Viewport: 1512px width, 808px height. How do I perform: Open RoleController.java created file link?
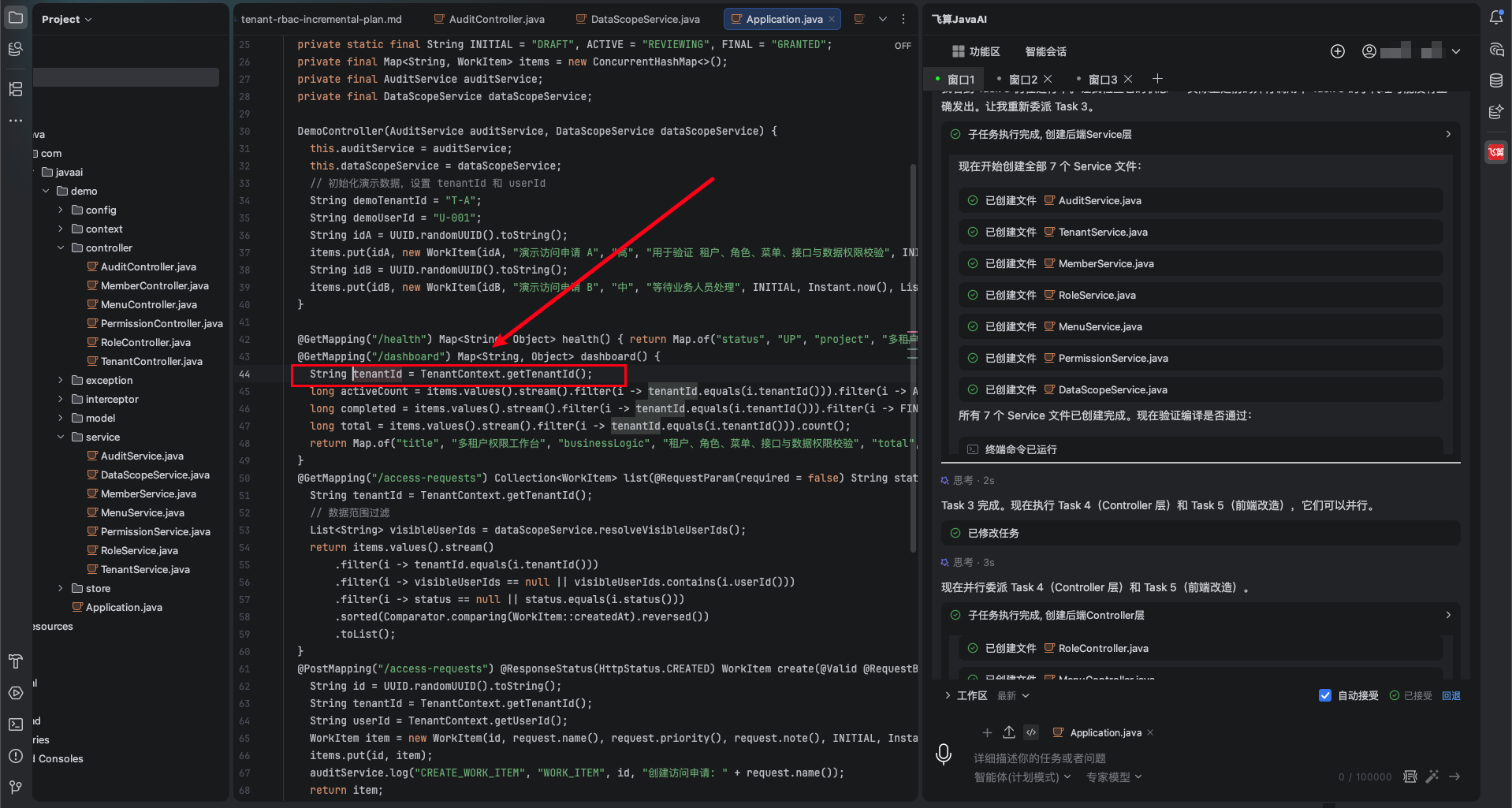[1104, 648]
